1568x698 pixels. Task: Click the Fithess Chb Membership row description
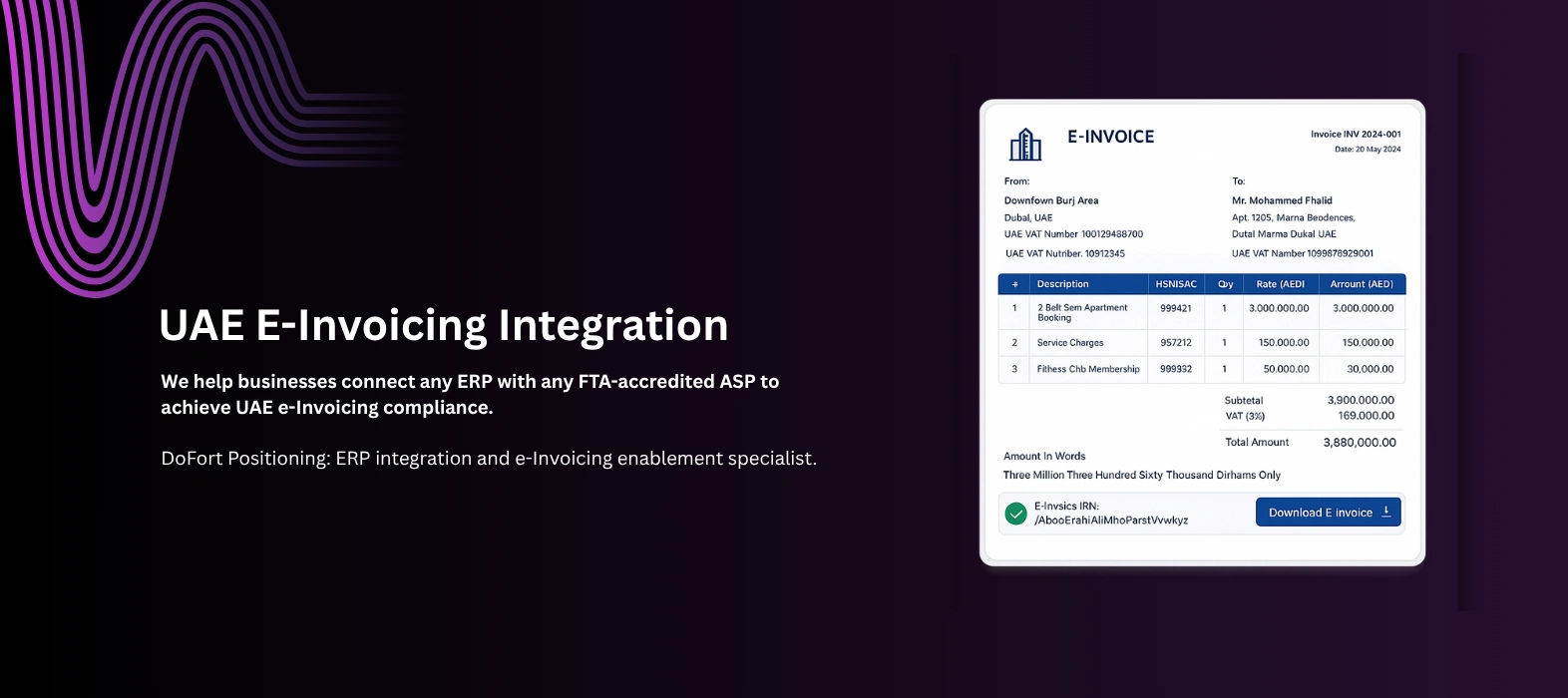click(1088, 369)
